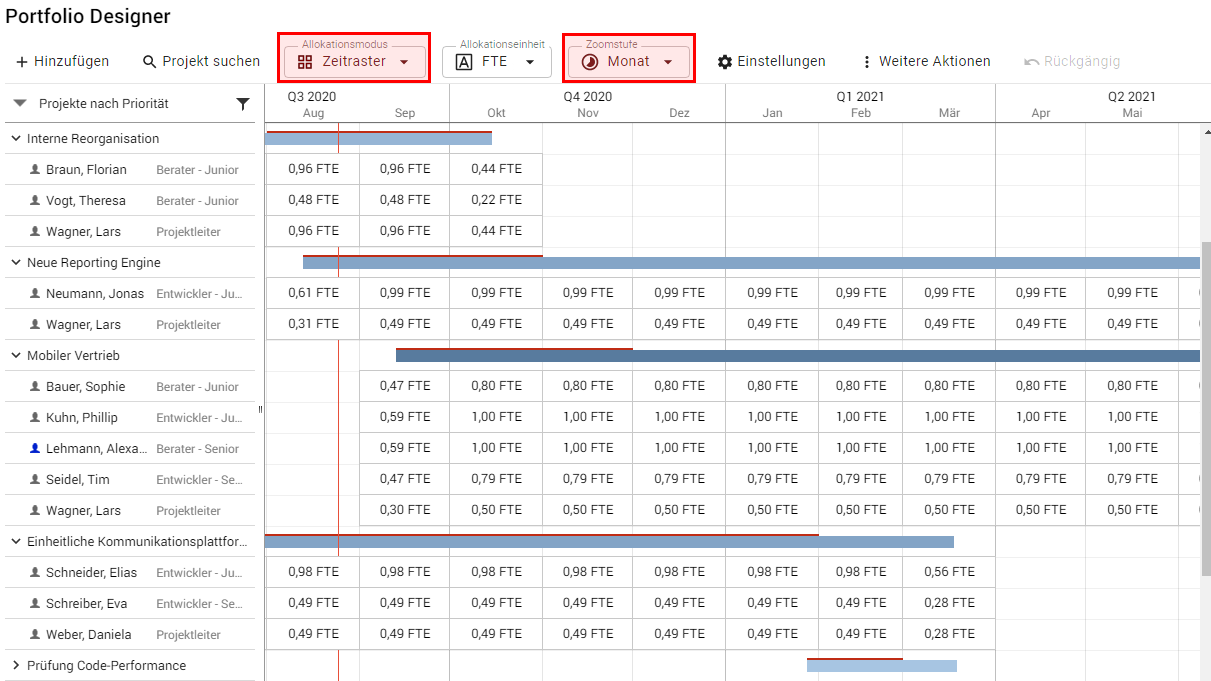Click Neumann, Jonas 0,61 FTE August cell

point(313,293)
